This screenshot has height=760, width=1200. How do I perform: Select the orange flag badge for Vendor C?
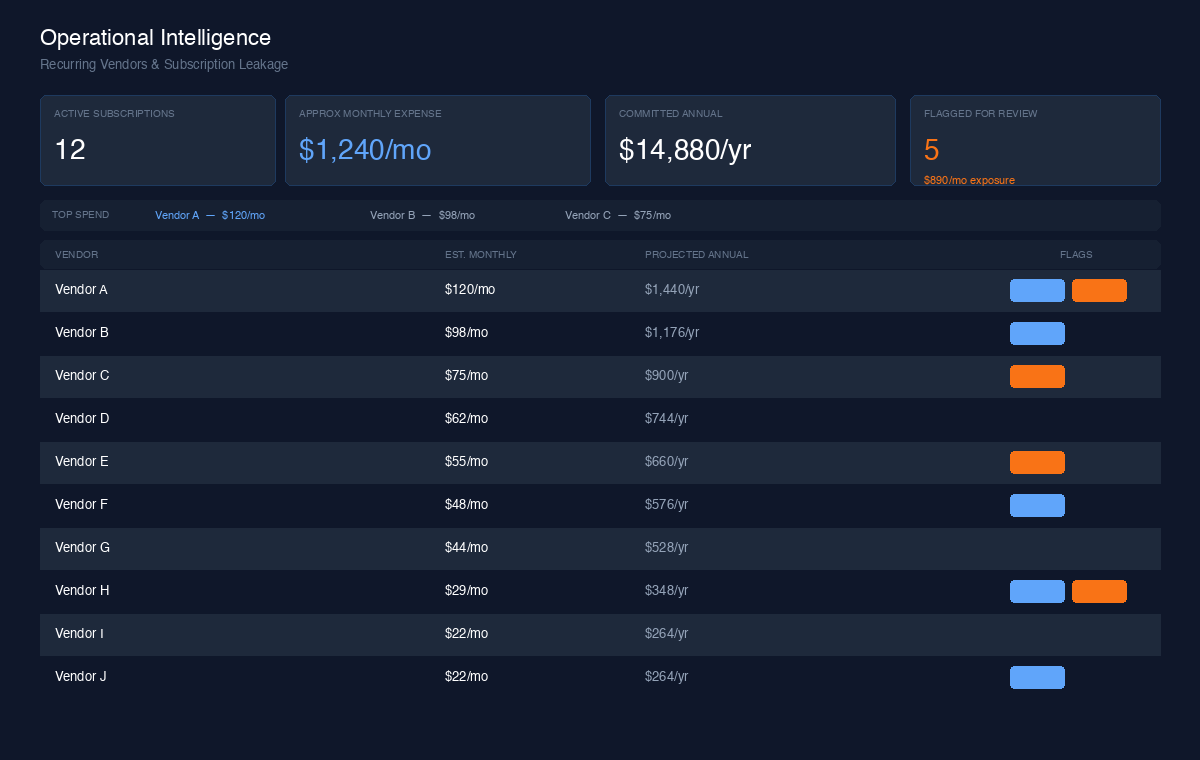click(x=1037, y=376)
